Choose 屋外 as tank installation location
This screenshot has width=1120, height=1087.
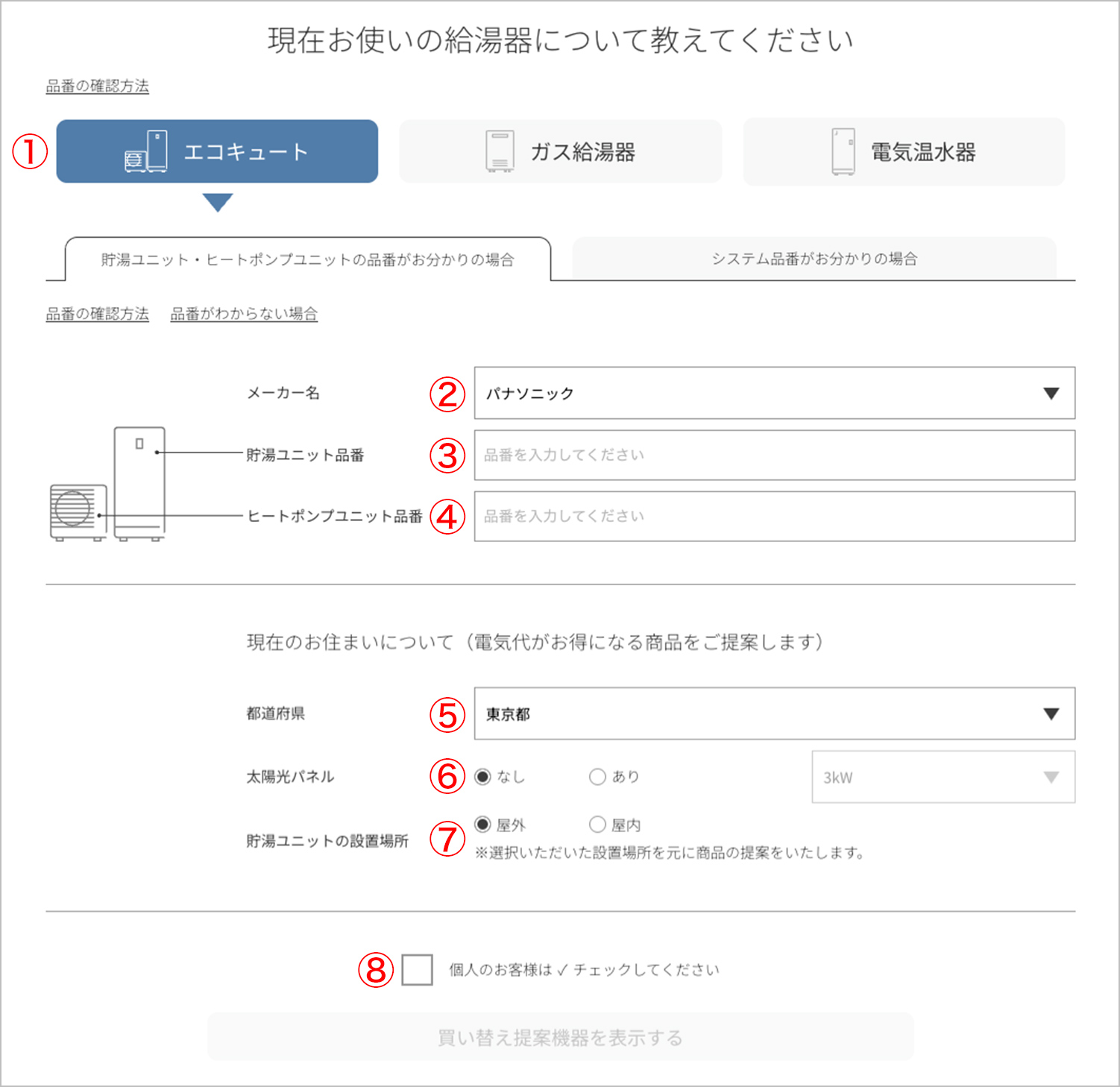(483, 825)
